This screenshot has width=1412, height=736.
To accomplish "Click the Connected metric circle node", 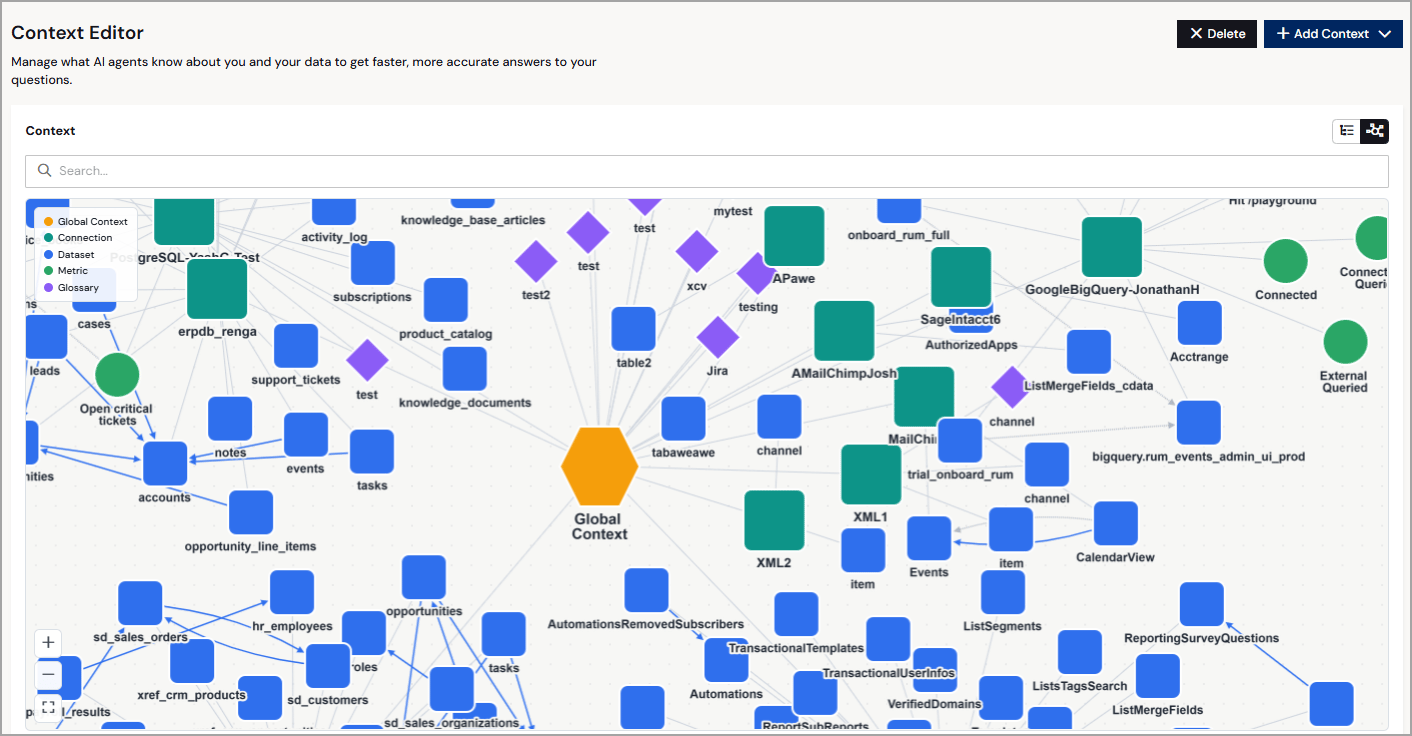I will pyautogui.click(x=1286, y=262).
